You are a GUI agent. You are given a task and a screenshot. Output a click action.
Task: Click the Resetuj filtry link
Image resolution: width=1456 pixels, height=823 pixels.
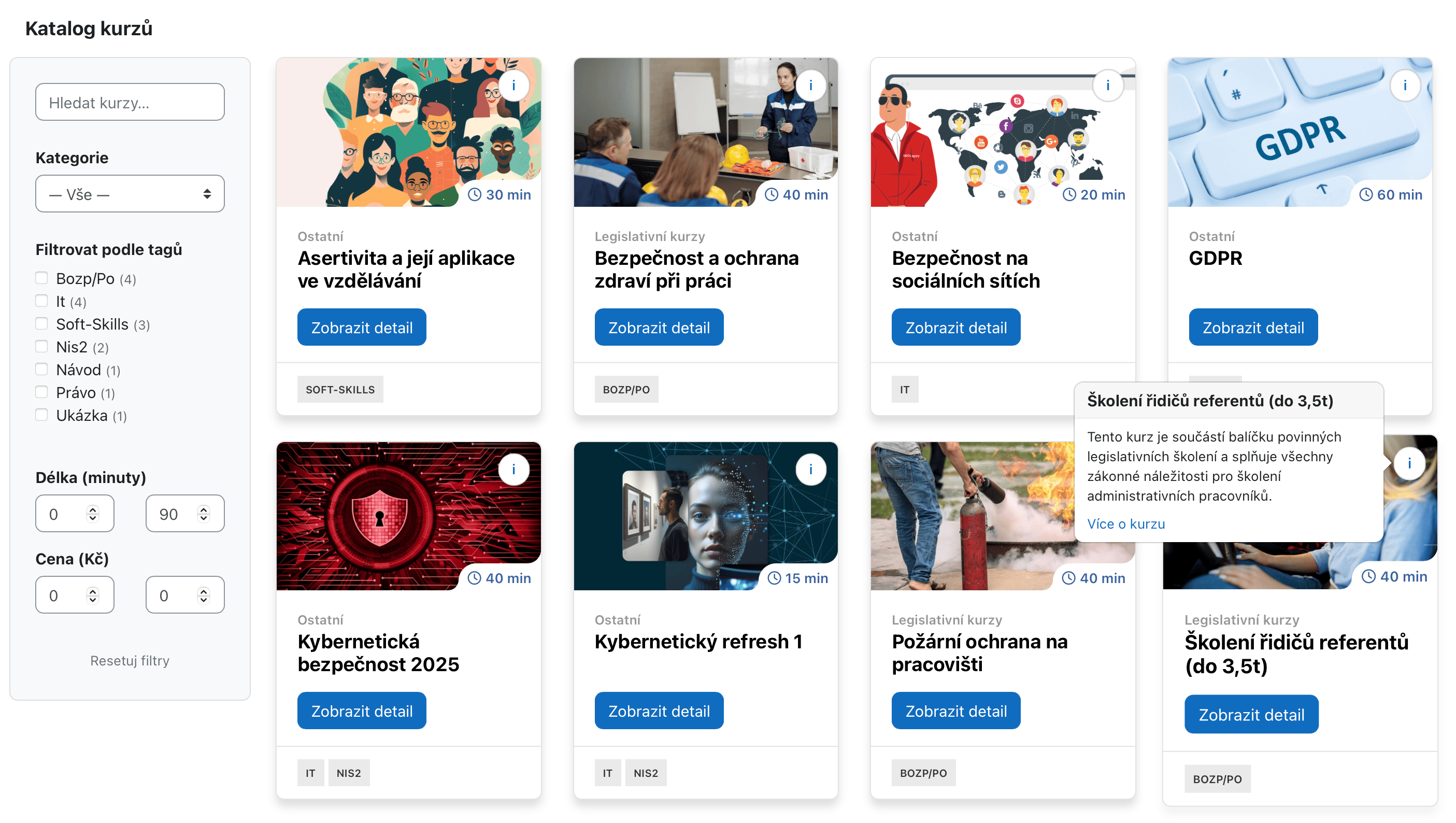pos(130,660)
